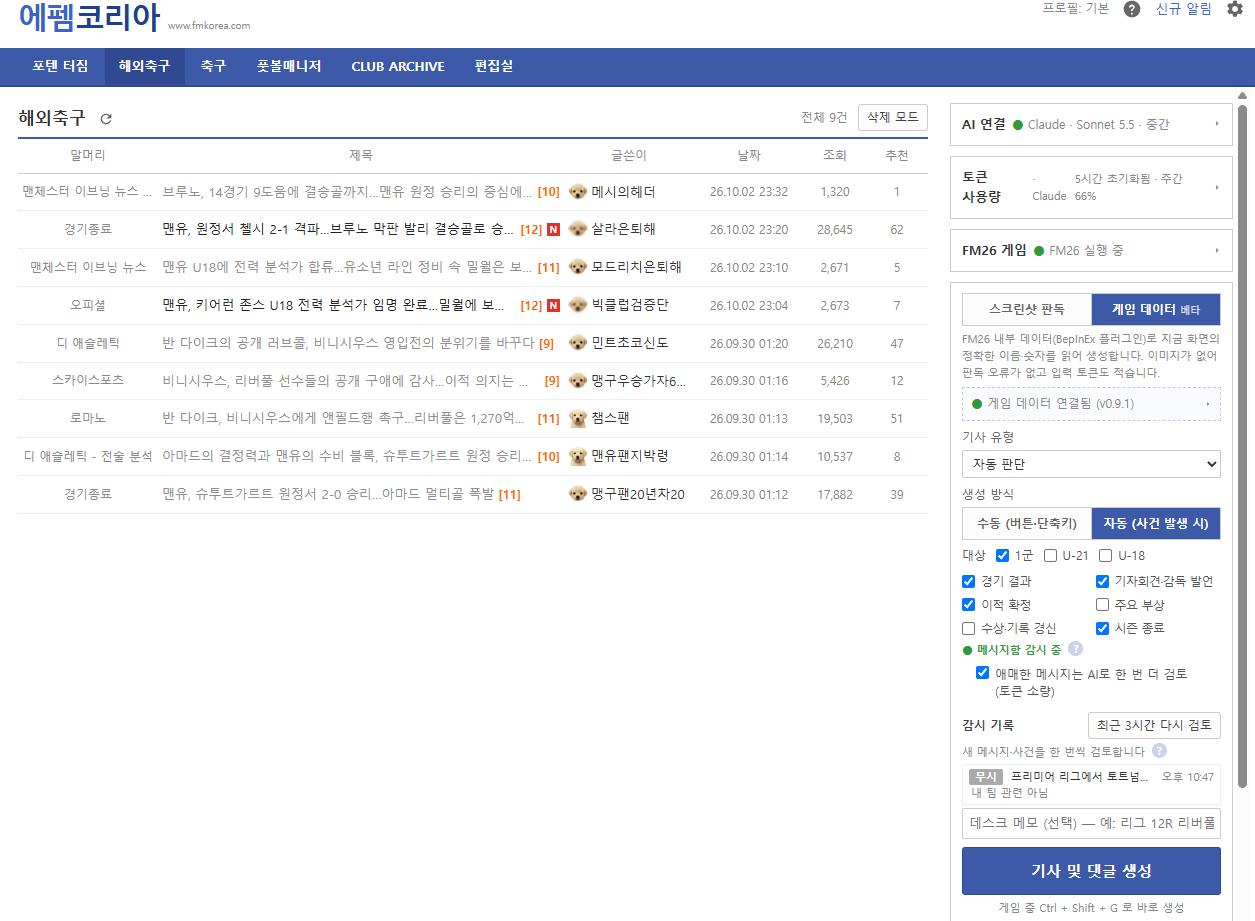
Task: Click red N badge on 키어런 존스 post
Action: 553,305
